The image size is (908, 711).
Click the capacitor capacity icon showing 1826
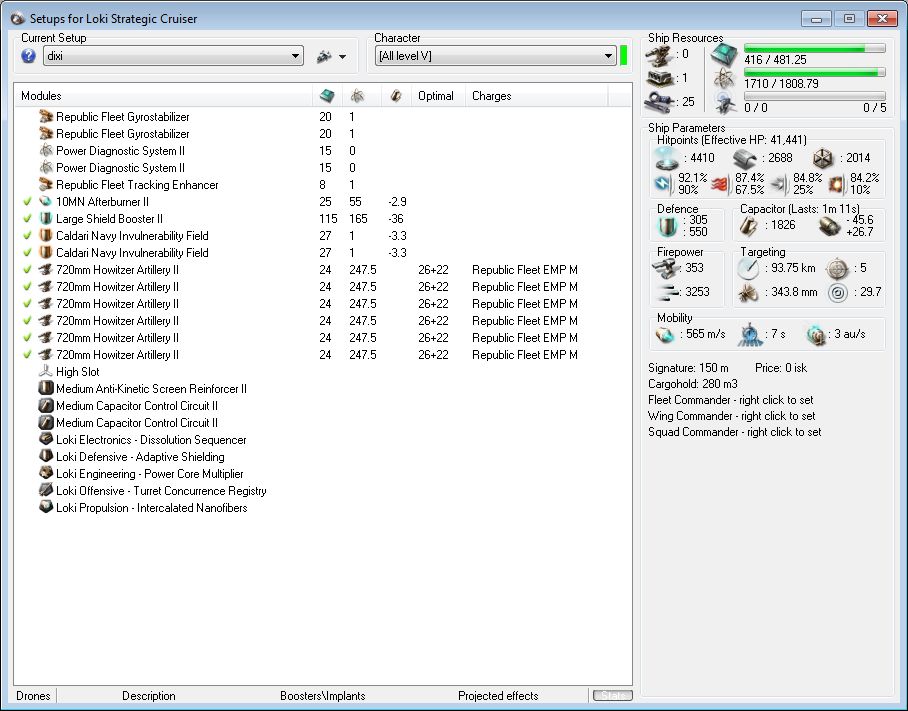748,226
